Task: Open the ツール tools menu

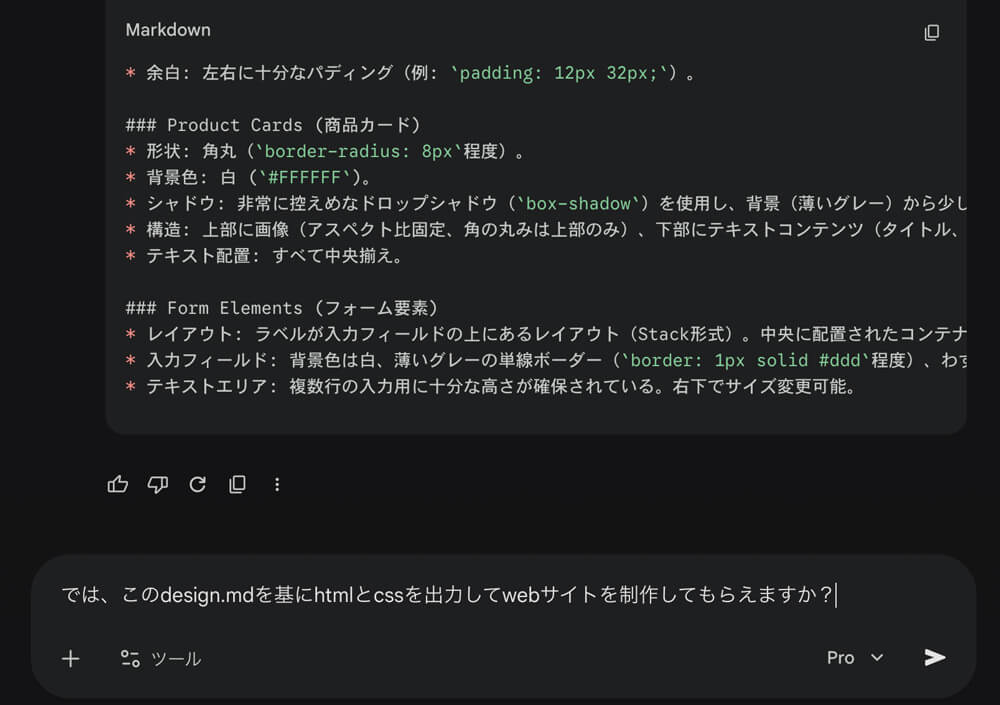Action: (x=161, y=658)
